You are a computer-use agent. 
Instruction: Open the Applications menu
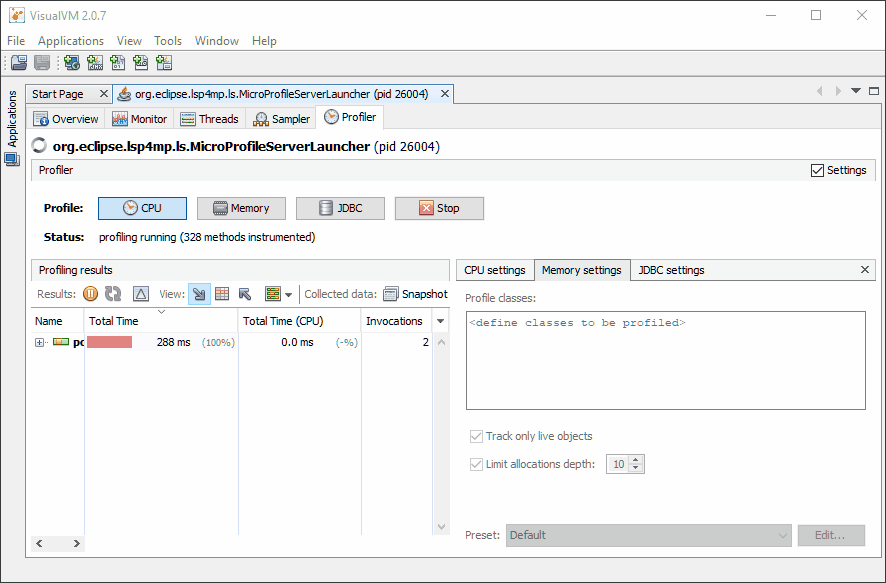coord(71,41)
